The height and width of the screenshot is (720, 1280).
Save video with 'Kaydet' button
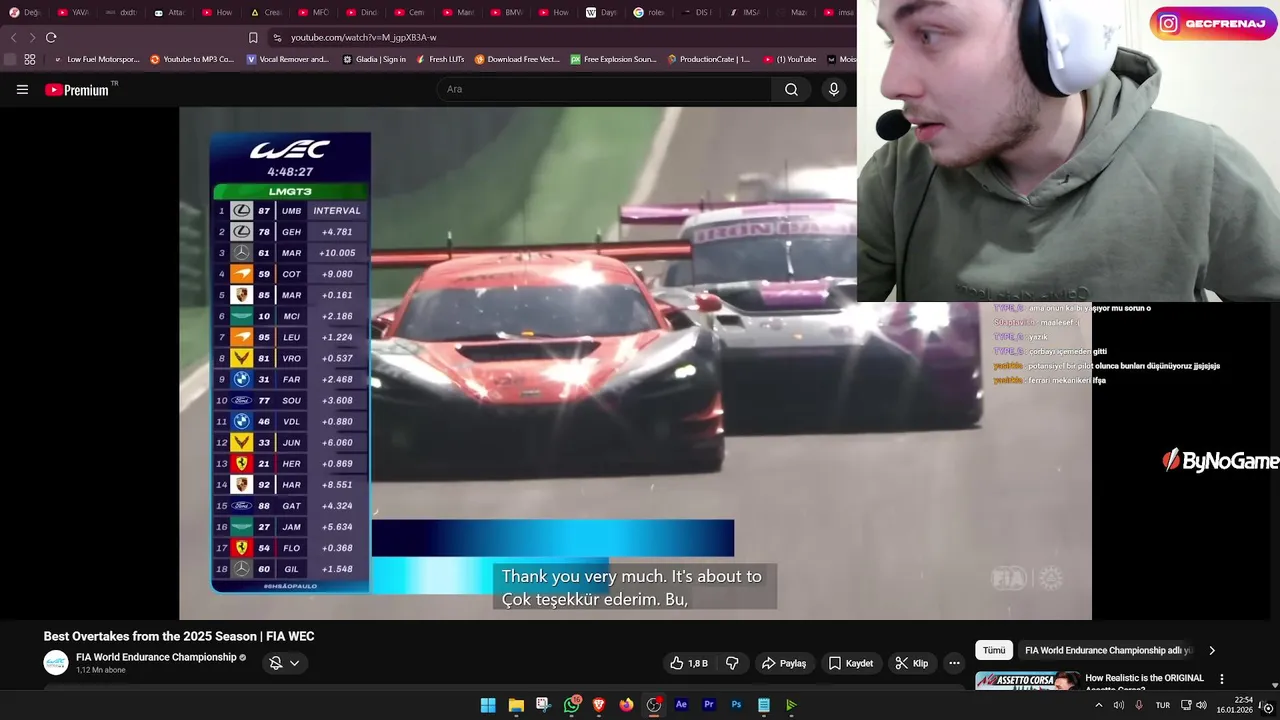[x=851, y=663]
